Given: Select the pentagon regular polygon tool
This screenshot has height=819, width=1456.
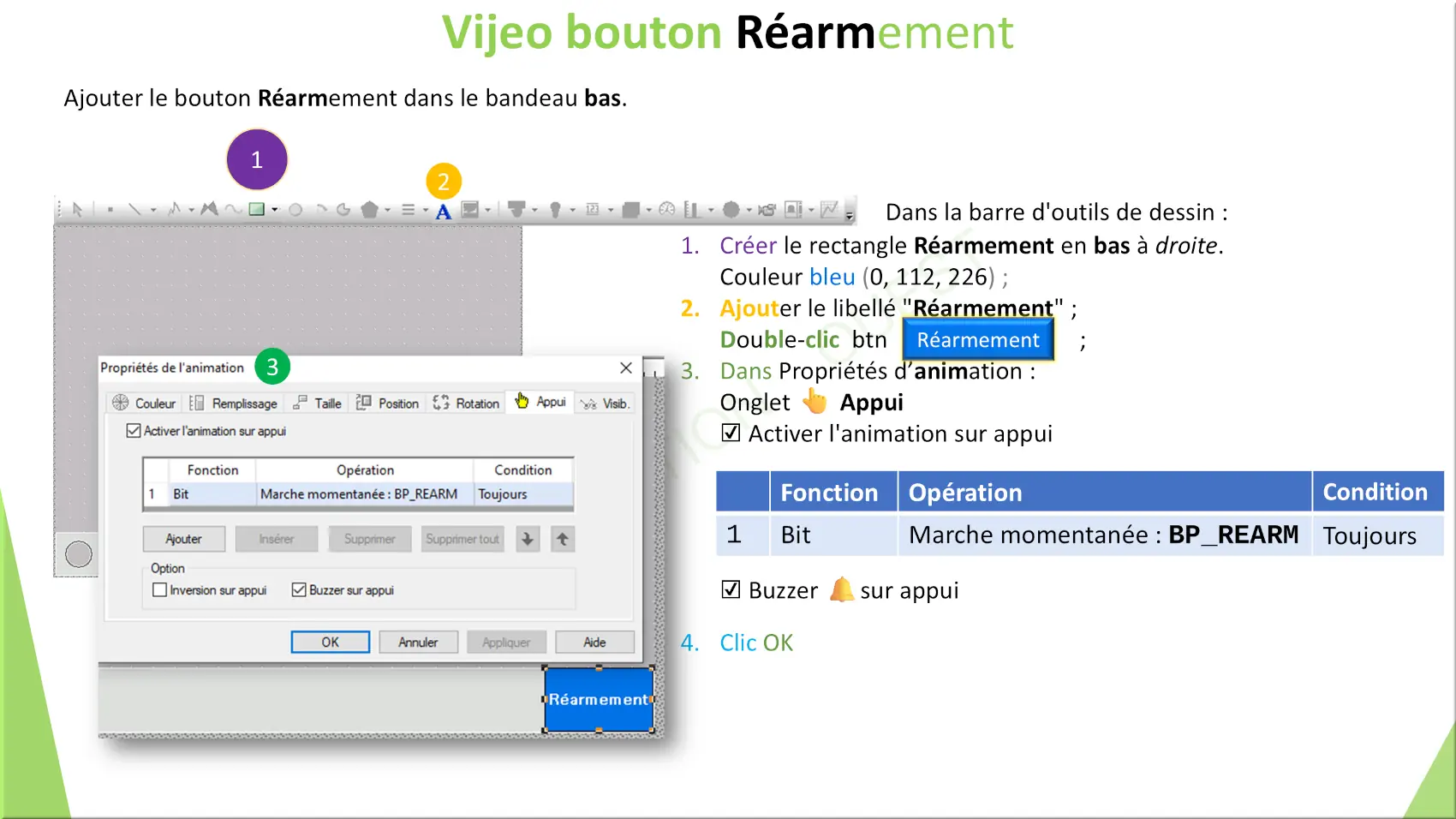Looking at the screenshot, I should pyautogui.click(x=369, y=210).
